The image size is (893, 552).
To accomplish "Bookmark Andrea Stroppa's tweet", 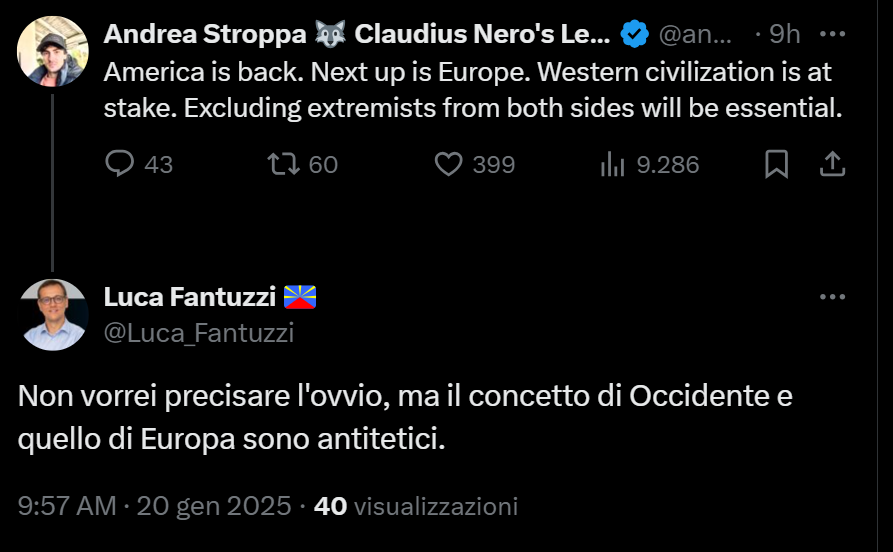I will pos(776,164).
